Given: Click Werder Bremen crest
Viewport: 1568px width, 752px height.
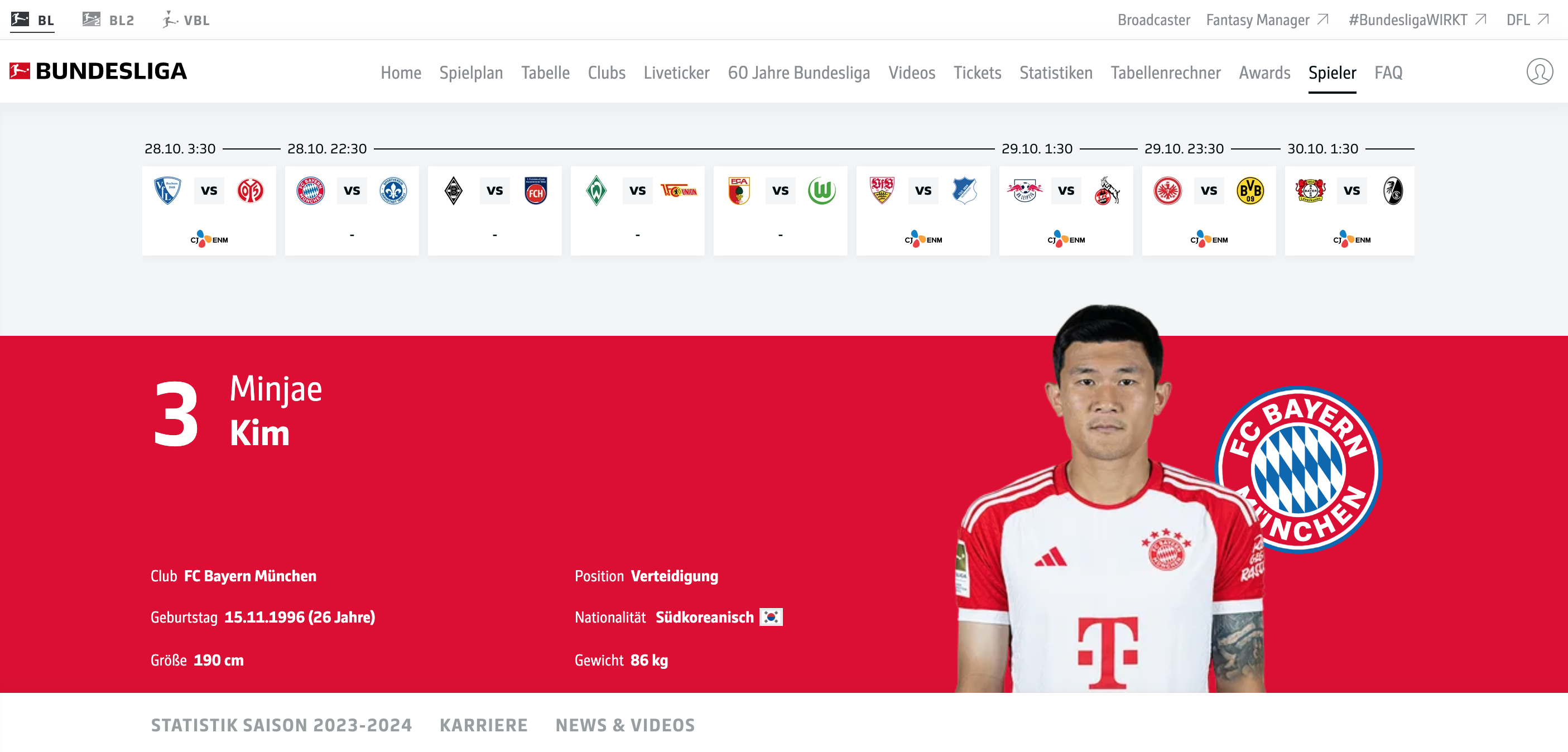Looking at the screenshot, I should point(596,190).
